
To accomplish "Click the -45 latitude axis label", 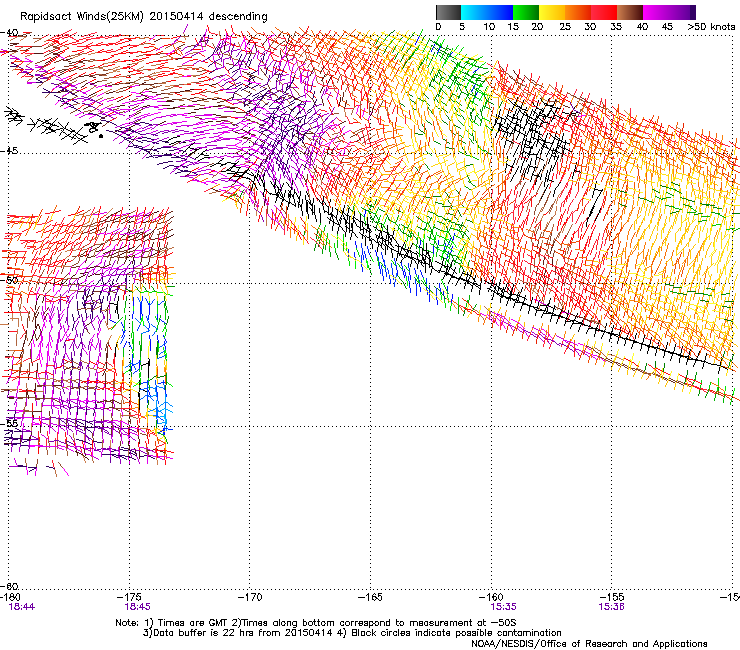I will 9,151.
